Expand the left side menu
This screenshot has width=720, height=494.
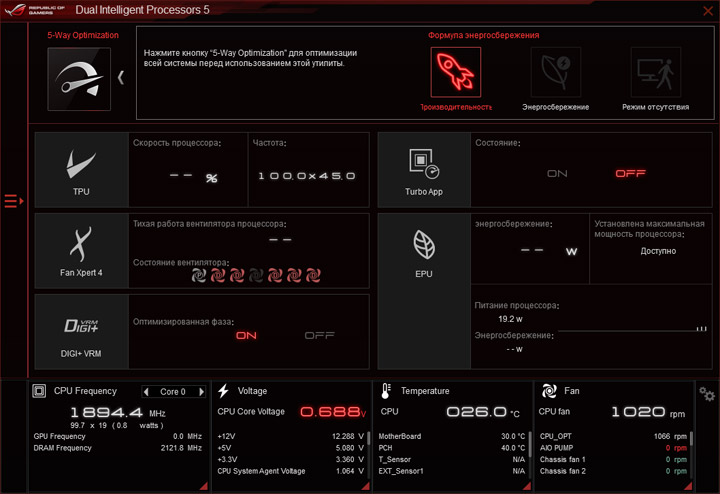pos(14,201)
